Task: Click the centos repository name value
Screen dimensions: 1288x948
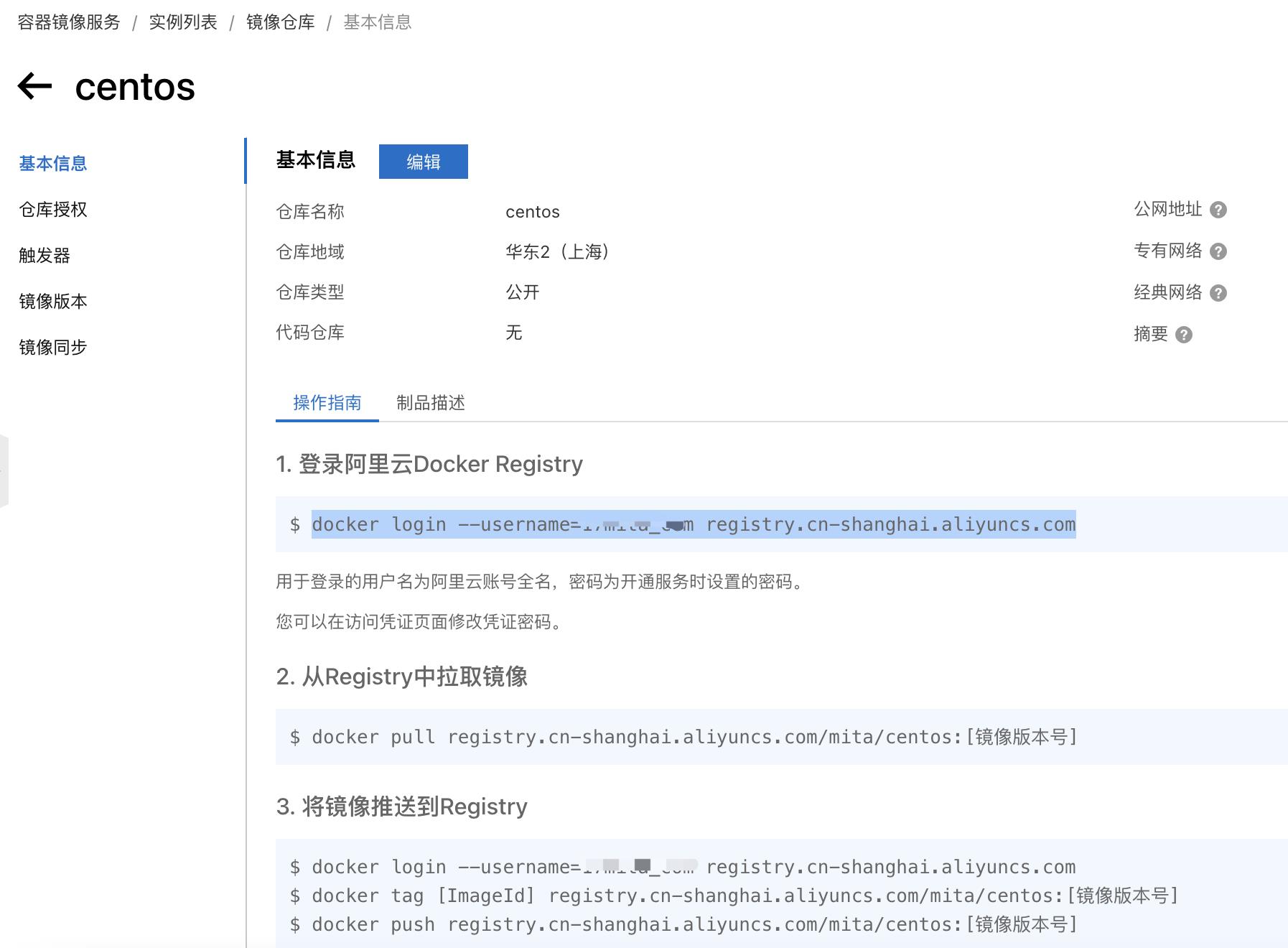Action: (x=533, y=212)
